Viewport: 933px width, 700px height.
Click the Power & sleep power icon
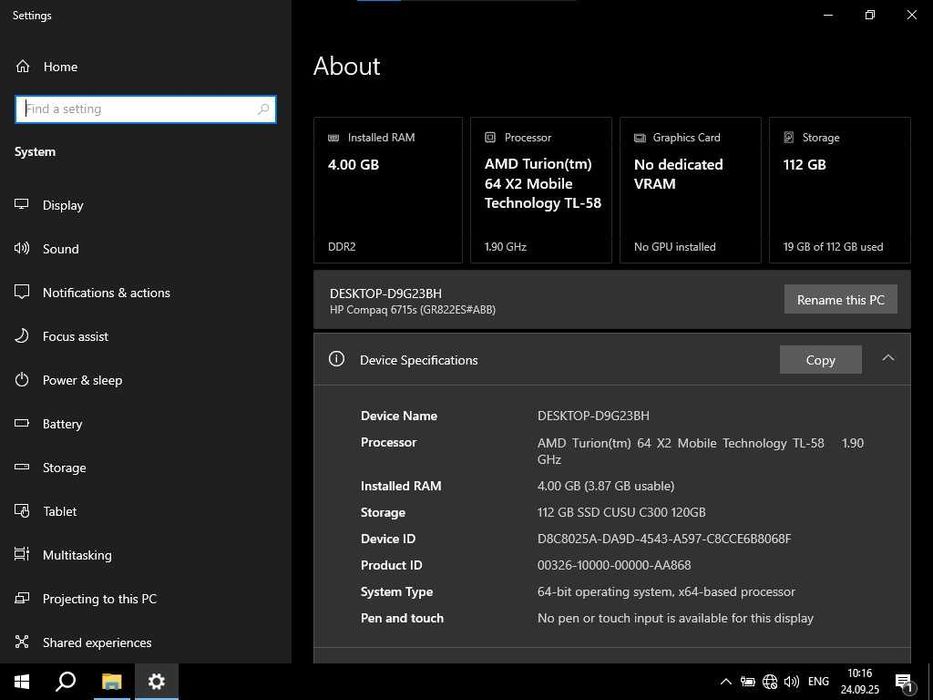[x=21, y=380]
